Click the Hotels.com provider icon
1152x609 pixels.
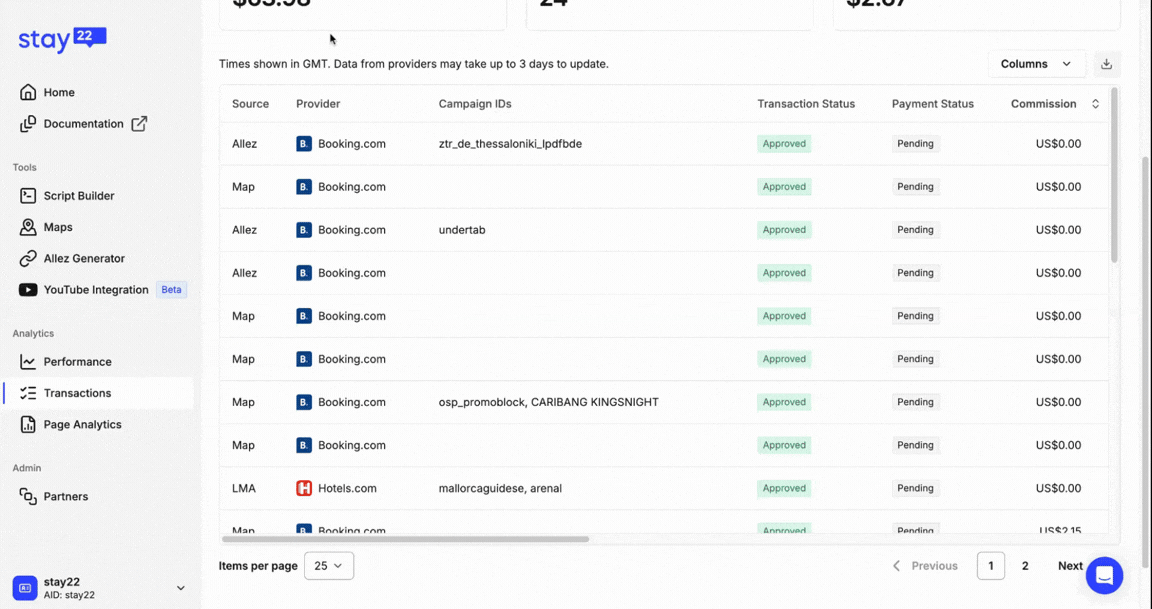point(304,488)
